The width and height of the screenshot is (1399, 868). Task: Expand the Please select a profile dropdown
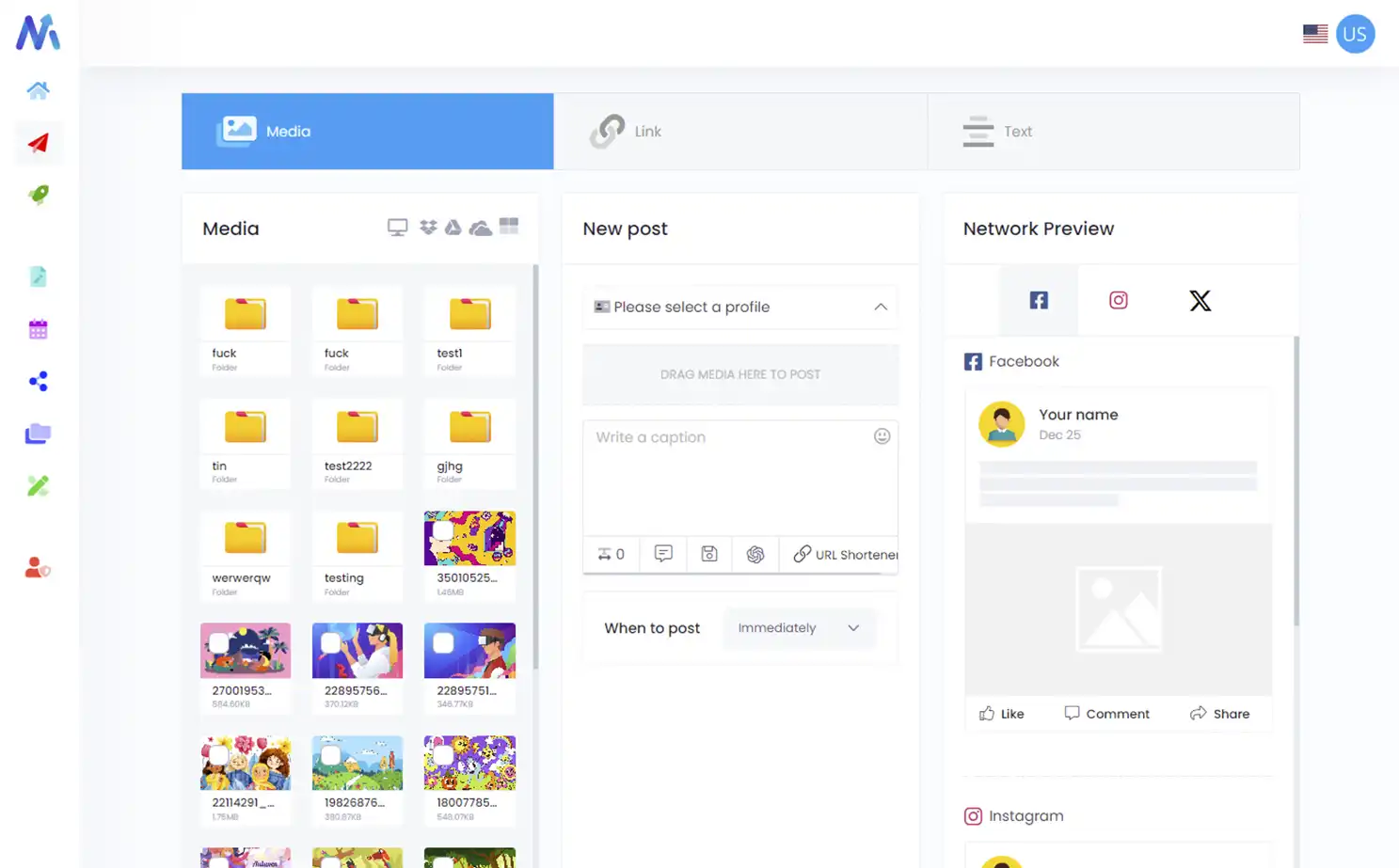740,307
